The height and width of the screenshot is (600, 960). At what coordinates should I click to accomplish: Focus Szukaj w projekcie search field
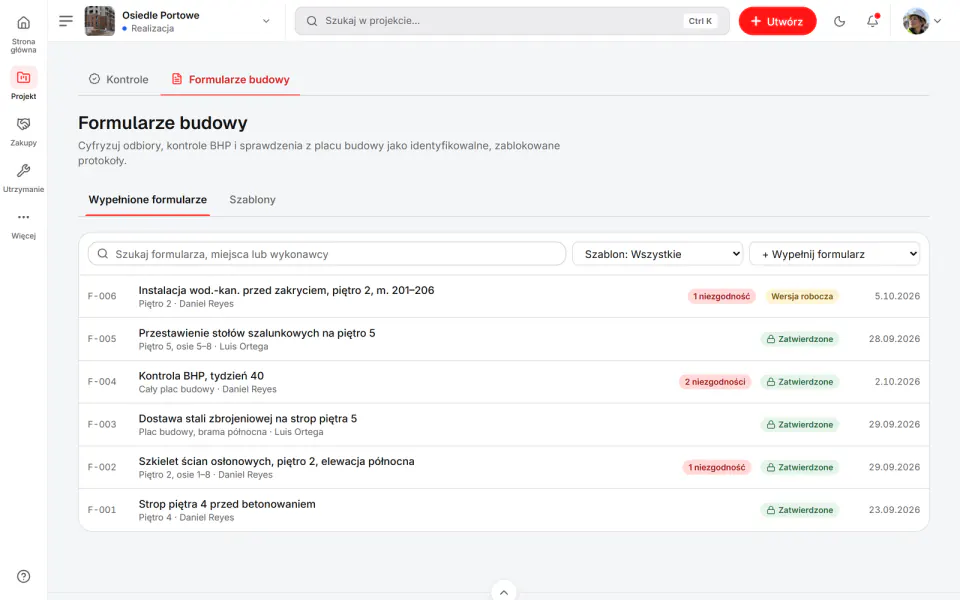tap(512, 21)
